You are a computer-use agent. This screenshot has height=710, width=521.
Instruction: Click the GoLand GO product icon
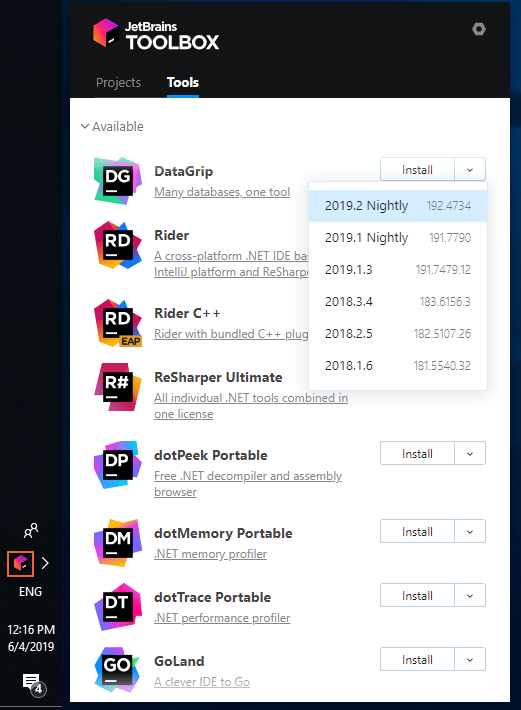(x=118, y=671)
